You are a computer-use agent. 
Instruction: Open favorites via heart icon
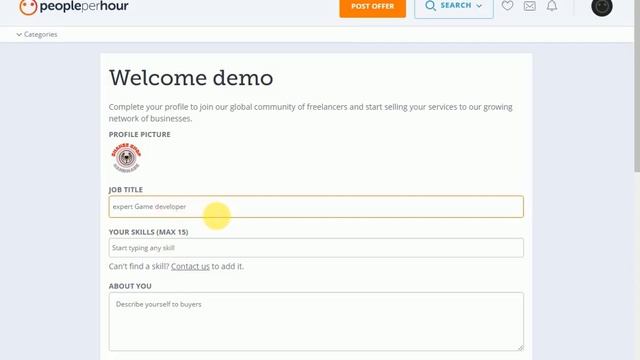[x=507, y=6]
